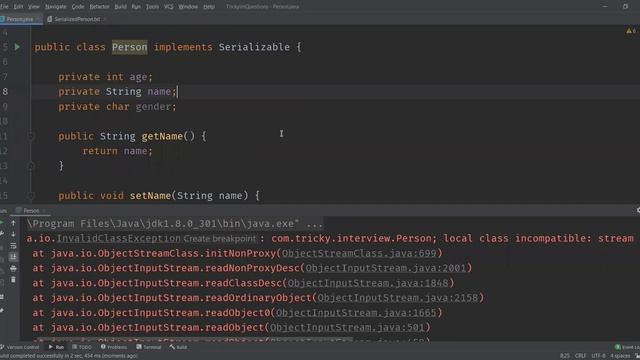
Task: Click the InvalidClassException link in console
Action: click(118, 238)
